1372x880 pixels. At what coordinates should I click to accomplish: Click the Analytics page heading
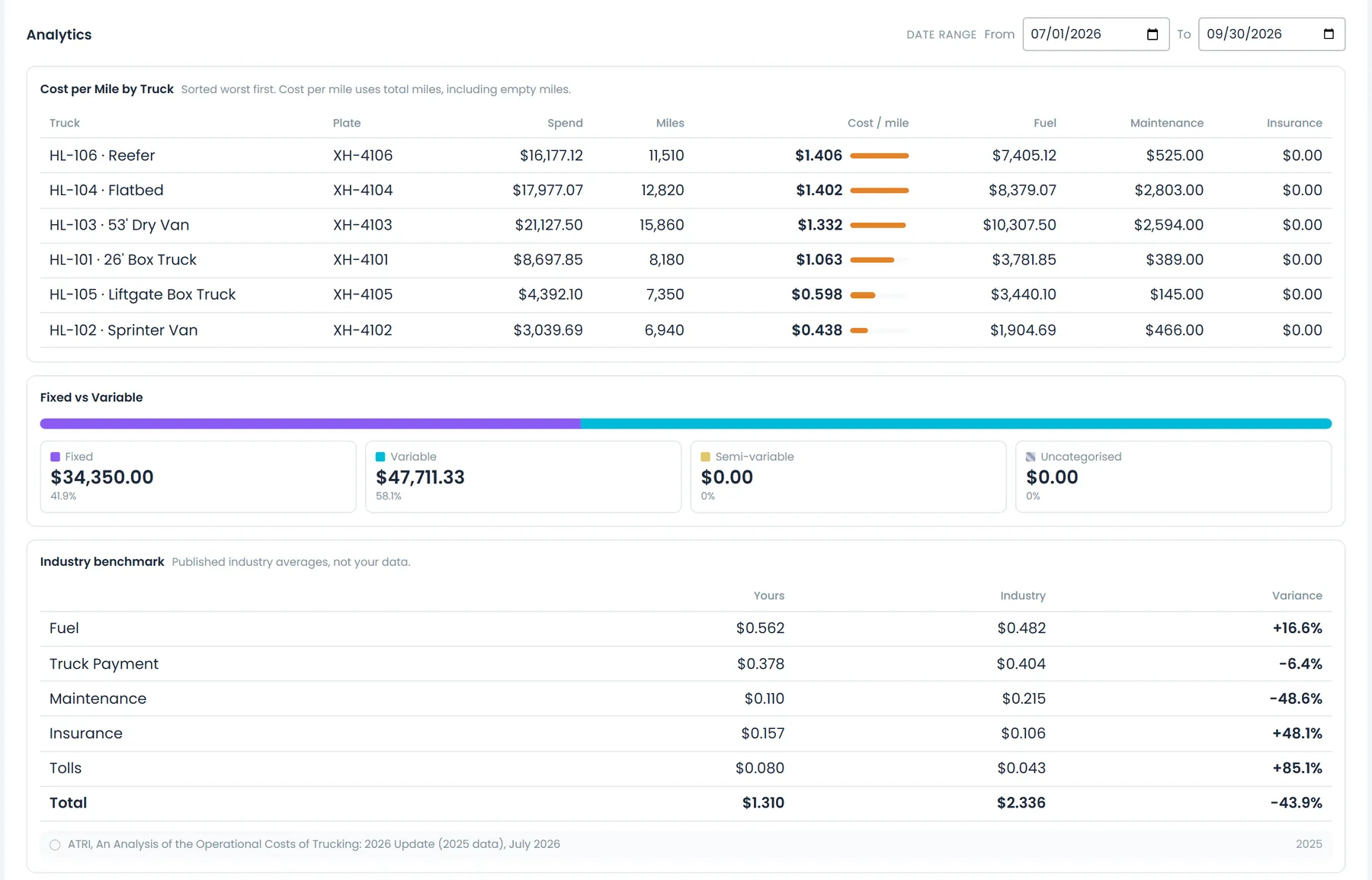(x=59, y=34)
